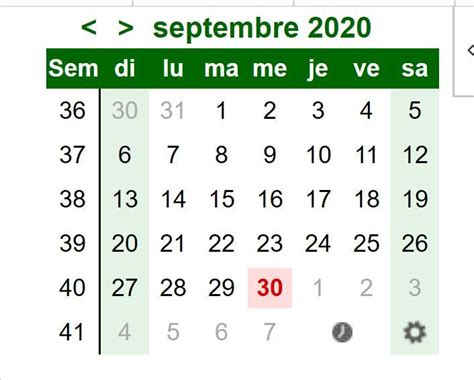Select highlighted date 30 septembre
The image size is (474, 380).
(x=270, y=288)
